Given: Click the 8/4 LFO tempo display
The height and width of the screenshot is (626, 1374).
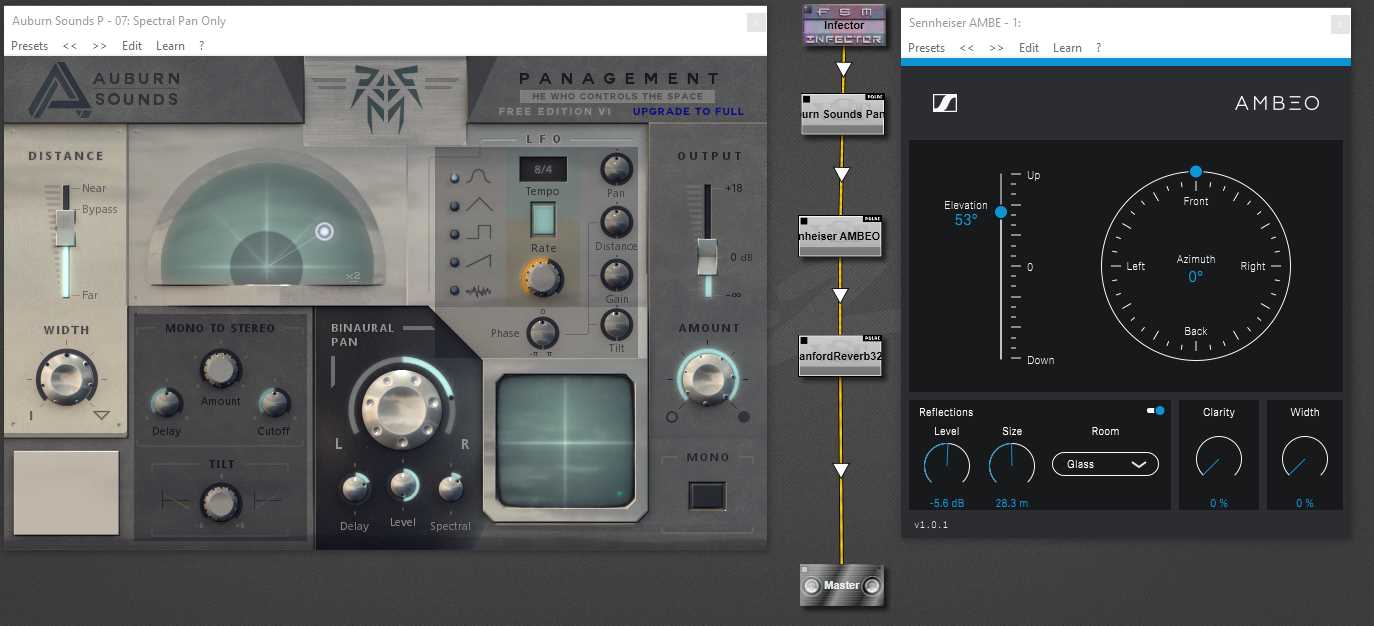Looking at the screenshot, I should tap(543, 169).
